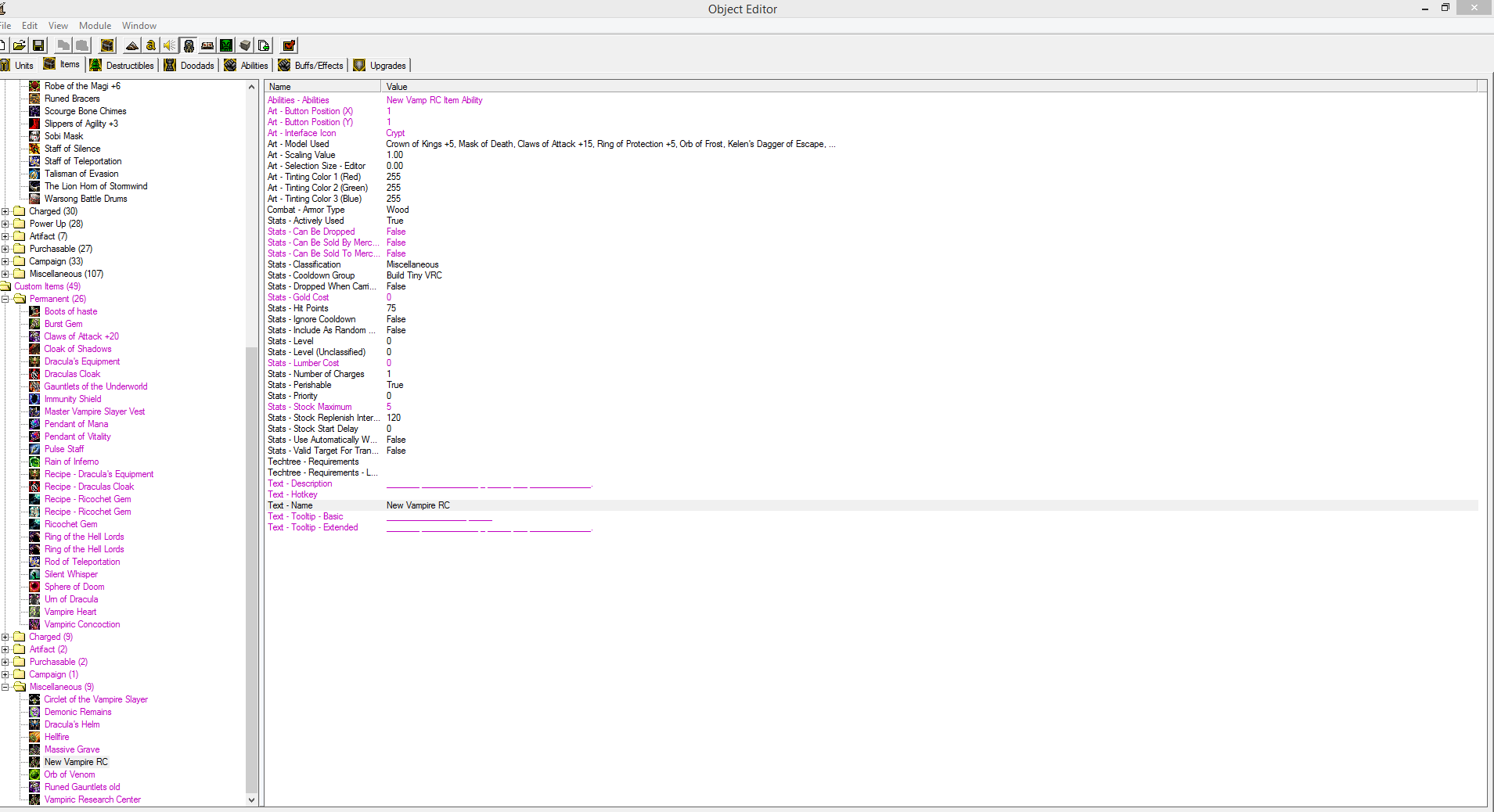Open the Object Manager cube icon
1494x812 pixels.
pyautogui.click(x=245, y=45)
